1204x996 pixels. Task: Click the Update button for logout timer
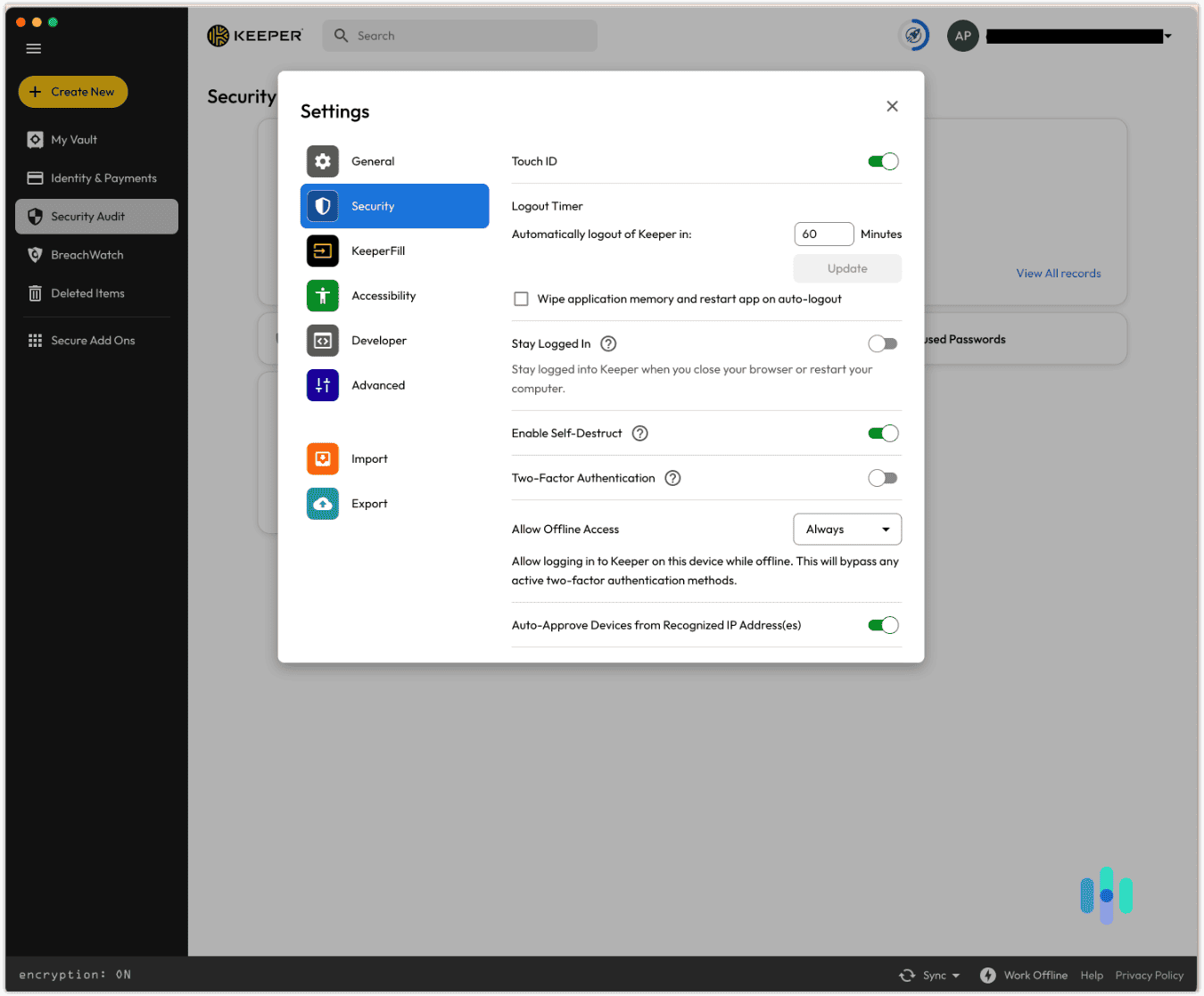tap(846, 268)
